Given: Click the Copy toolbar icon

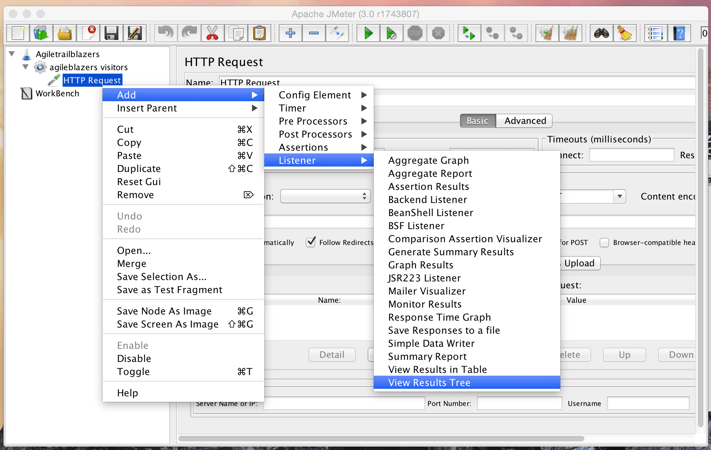Looking at the screenshot, I should 236,33.
